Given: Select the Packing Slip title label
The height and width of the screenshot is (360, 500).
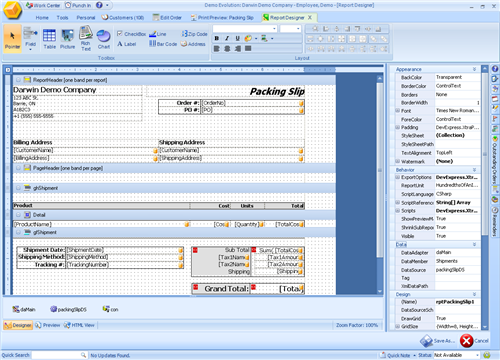Looking at the screenshot, I should coord(277,91).
